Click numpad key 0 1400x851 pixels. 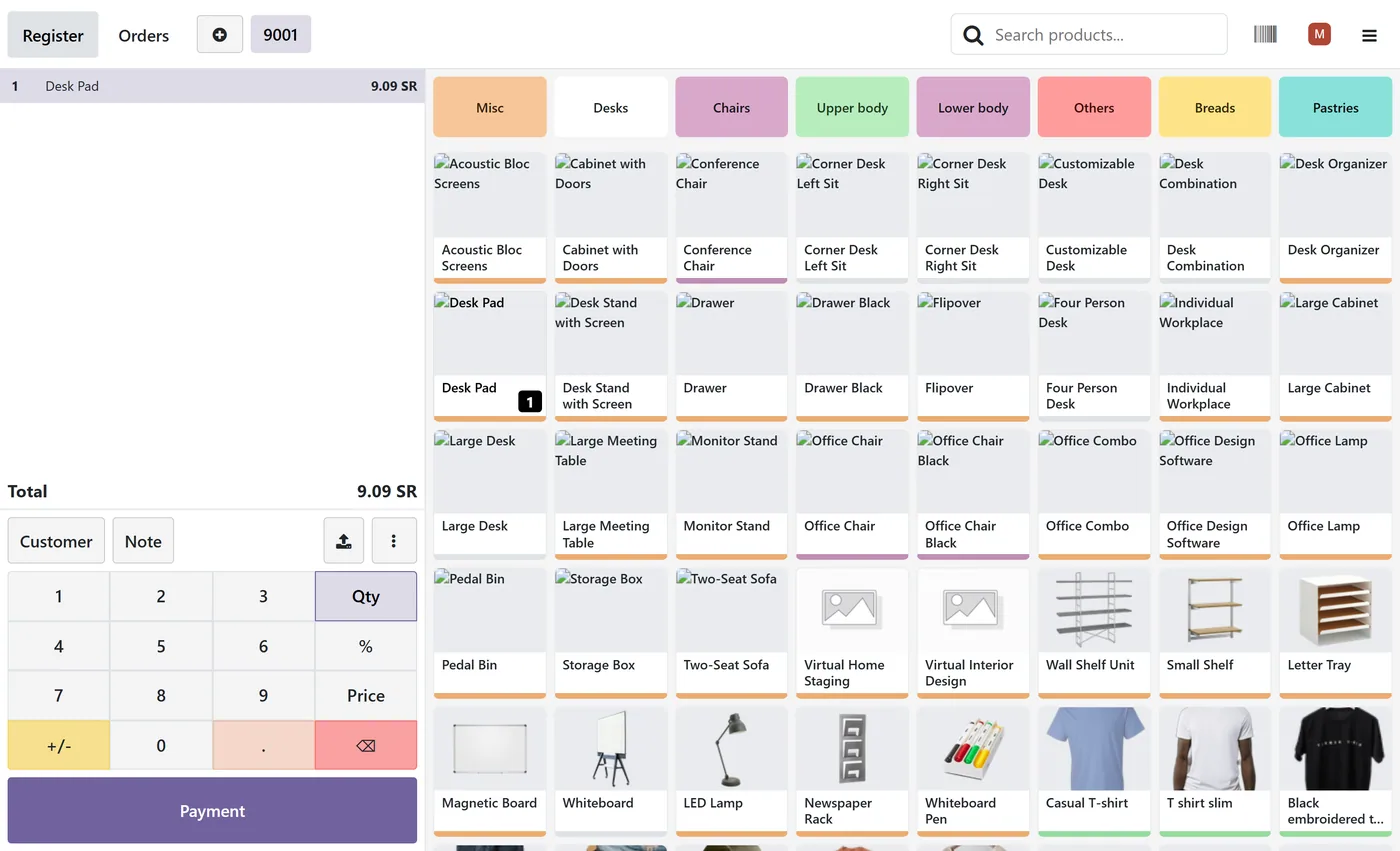[161, 746]
